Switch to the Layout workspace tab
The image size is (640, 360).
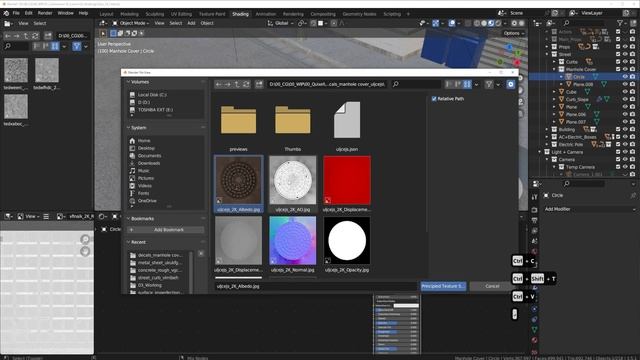click(107, 14)
